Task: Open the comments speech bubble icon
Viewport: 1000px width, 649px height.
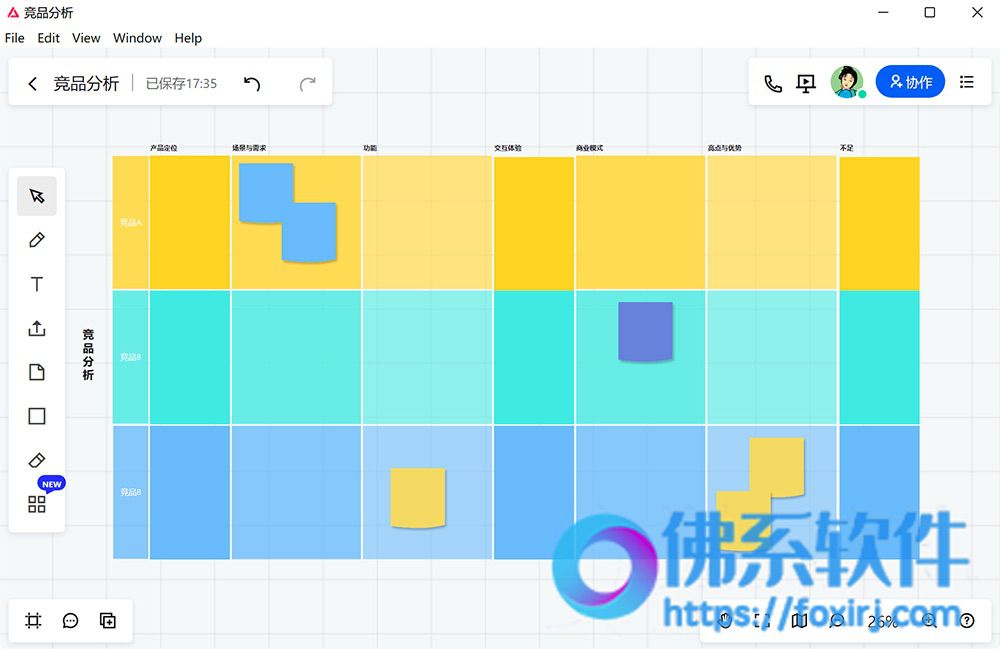Action: pyautogui.click(x=70, y=620)
